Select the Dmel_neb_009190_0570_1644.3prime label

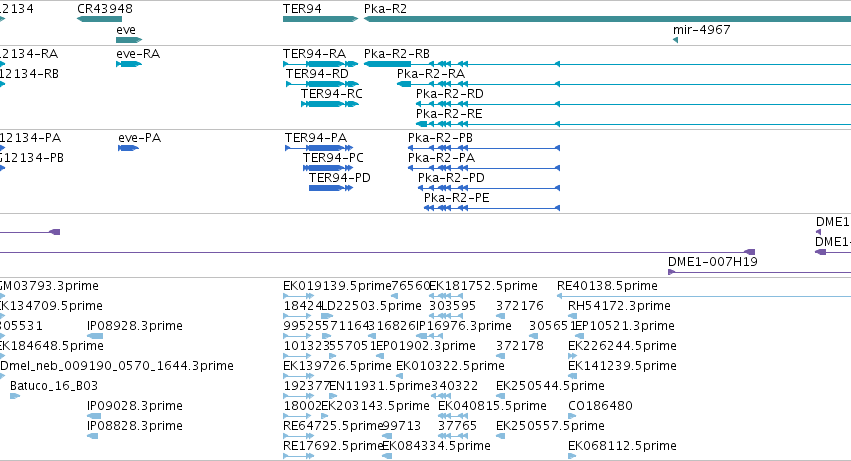tap(117, 366)
